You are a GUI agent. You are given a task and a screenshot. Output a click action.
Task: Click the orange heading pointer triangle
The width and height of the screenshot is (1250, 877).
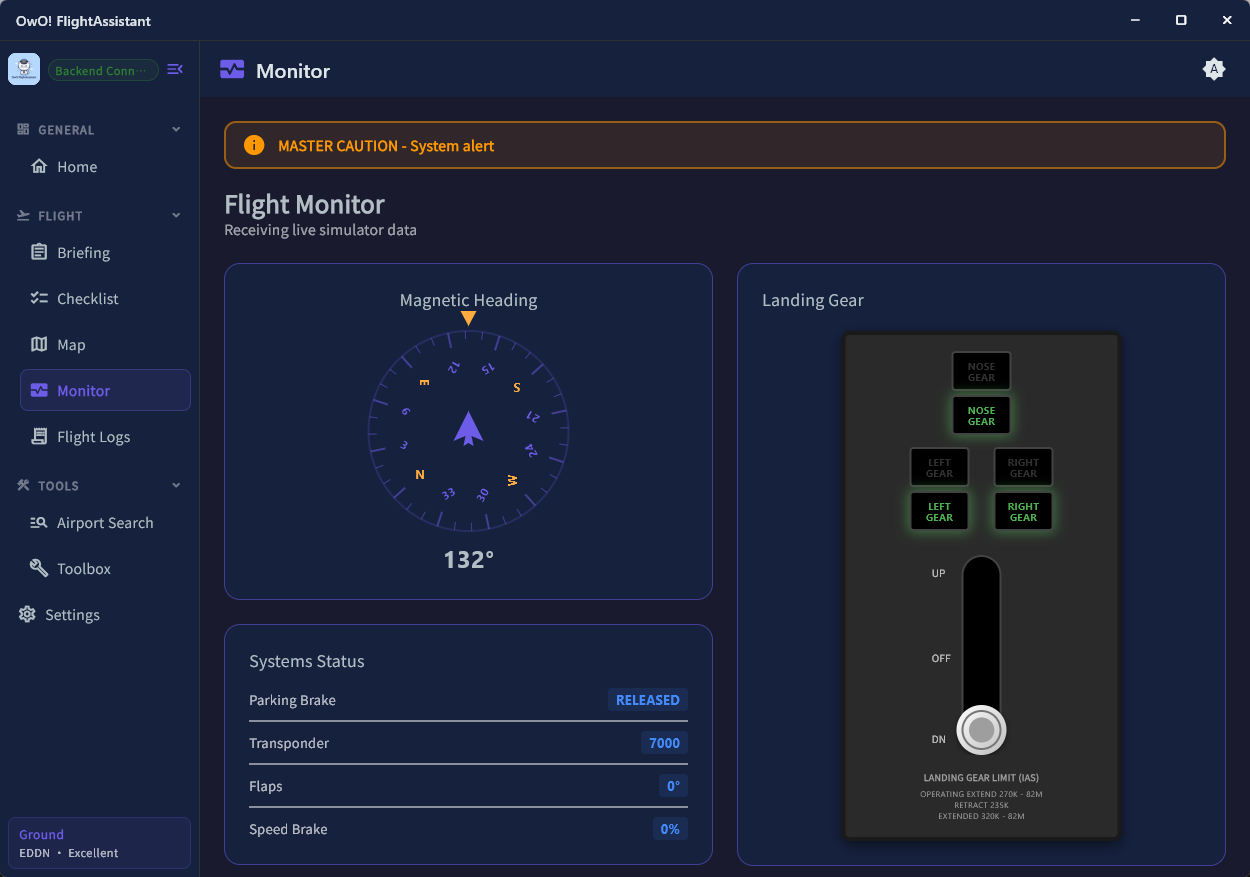pyautogui.click(x=468, y=318)
